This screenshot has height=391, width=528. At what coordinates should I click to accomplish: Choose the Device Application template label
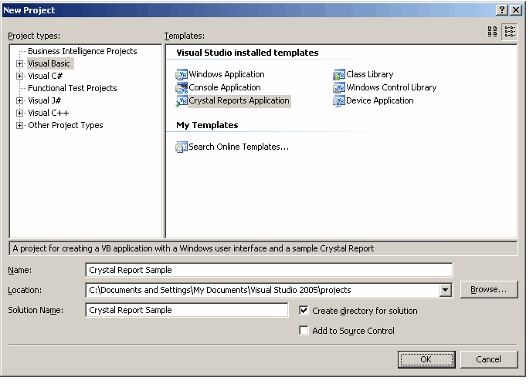click(x=380, y=101)
